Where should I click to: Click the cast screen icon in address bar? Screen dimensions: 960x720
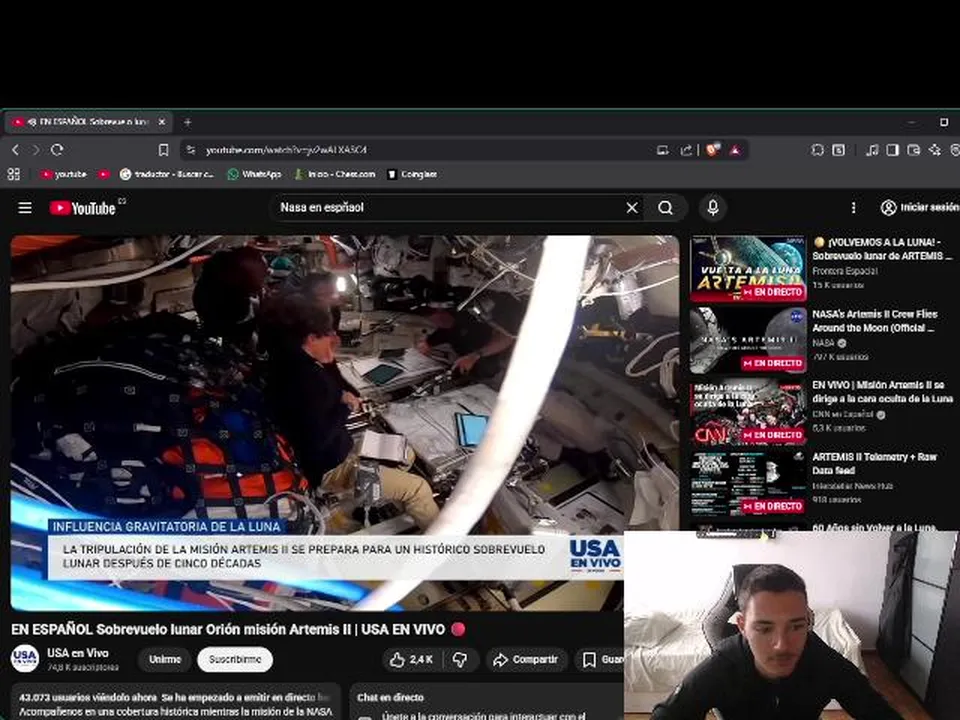point(662,150)
